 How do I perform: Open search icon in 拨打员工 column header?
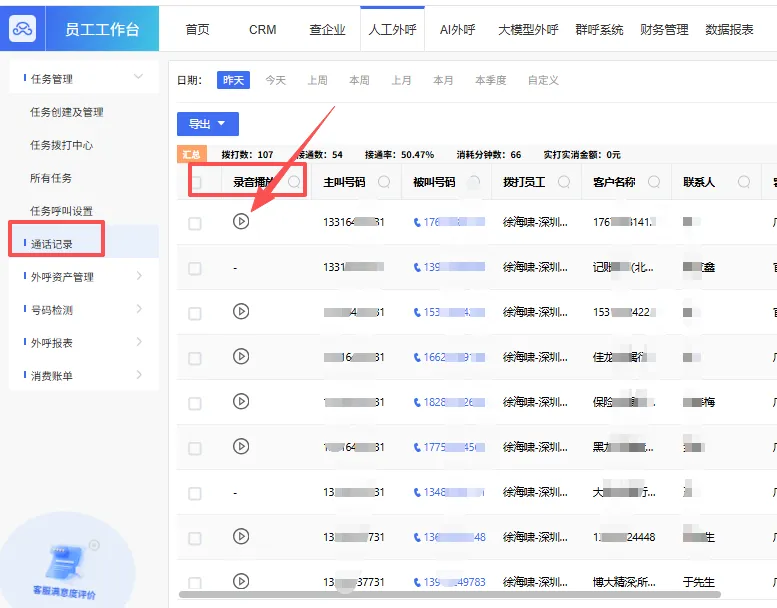[563, 182]
